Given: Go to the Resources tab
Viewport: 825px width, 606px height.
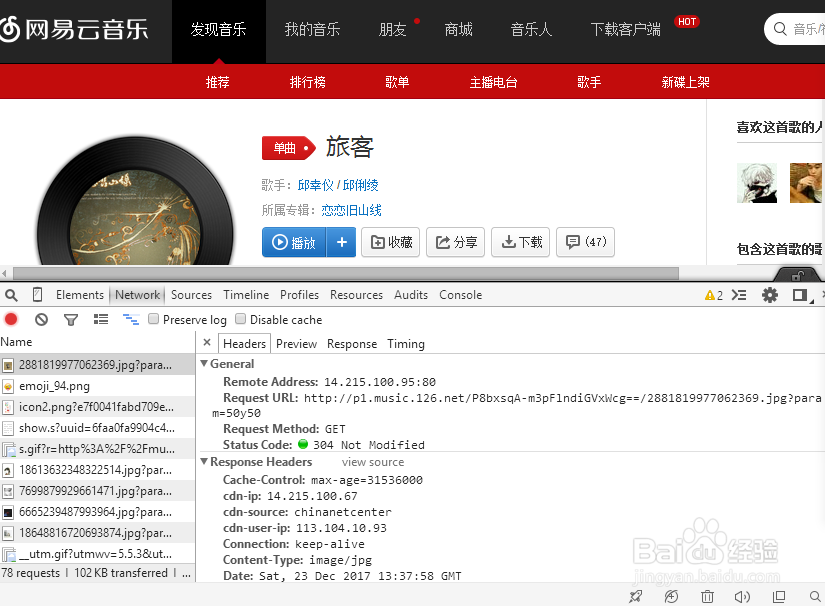Looking at the screenshot, I should point(356,295).
